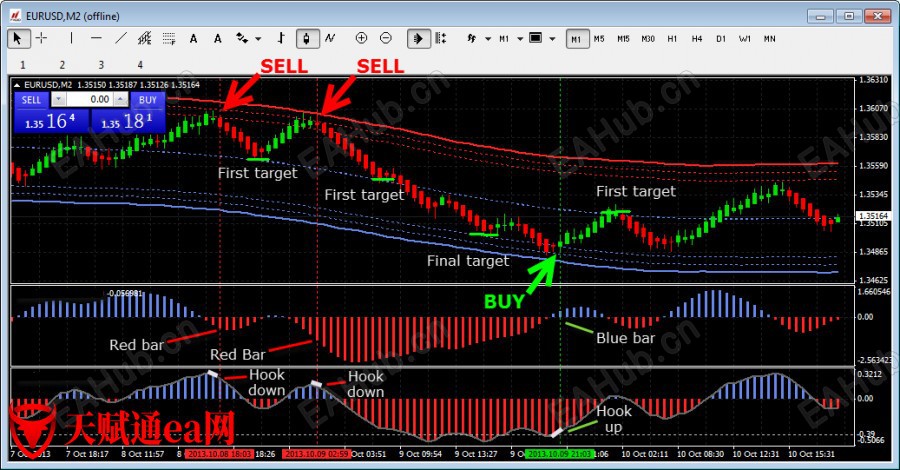
Task: Switch to the H1 timeframe
Action: [x=672, y=39]
